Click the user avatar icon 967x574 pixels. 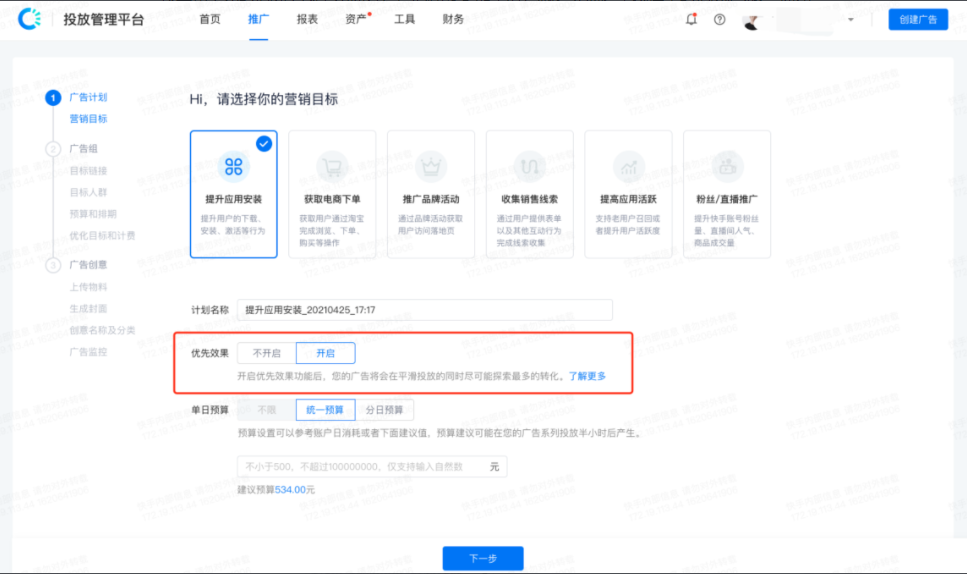click(751, 22)
